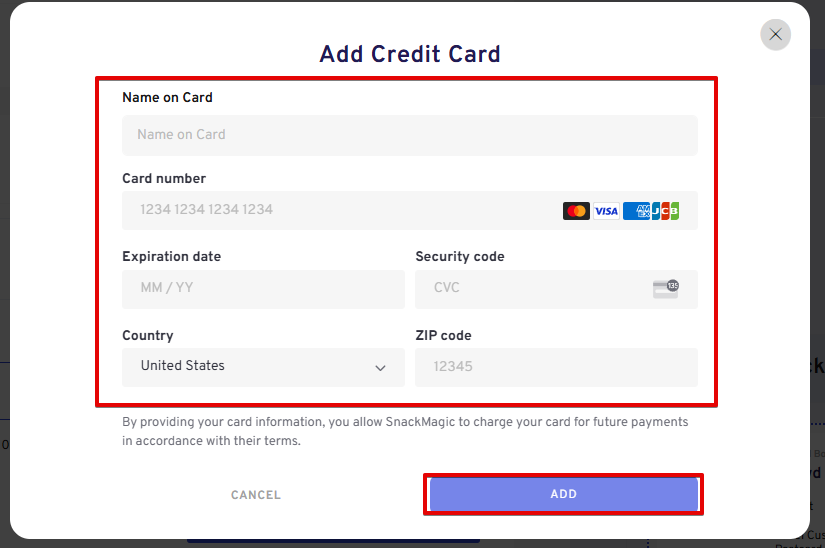The height and width of the screenshot is (548, 825).
Task: Click the "Security code" label
Action: coord(459,256)
